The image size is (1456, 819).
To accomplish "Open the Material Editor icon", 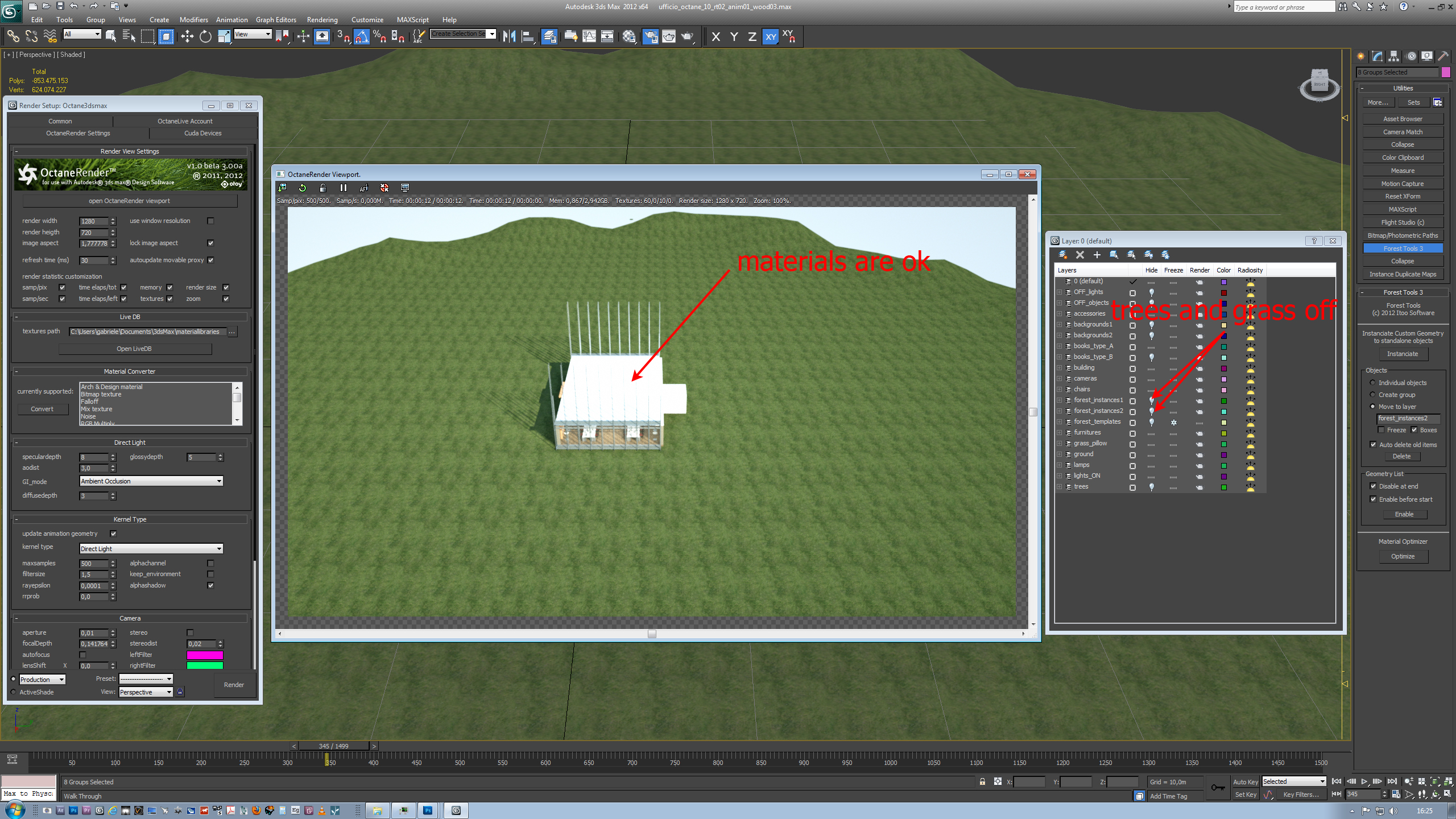I will click(x=628, y=37).
